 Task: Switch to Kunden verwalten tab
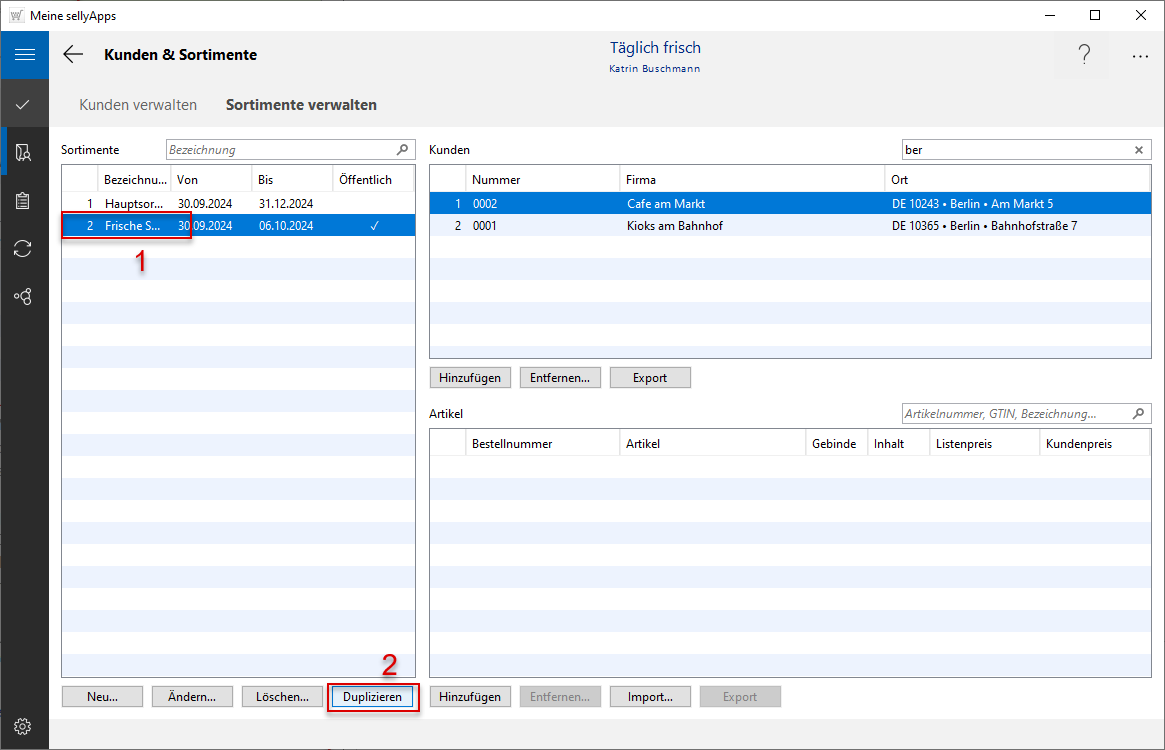[x=138, y=105]
